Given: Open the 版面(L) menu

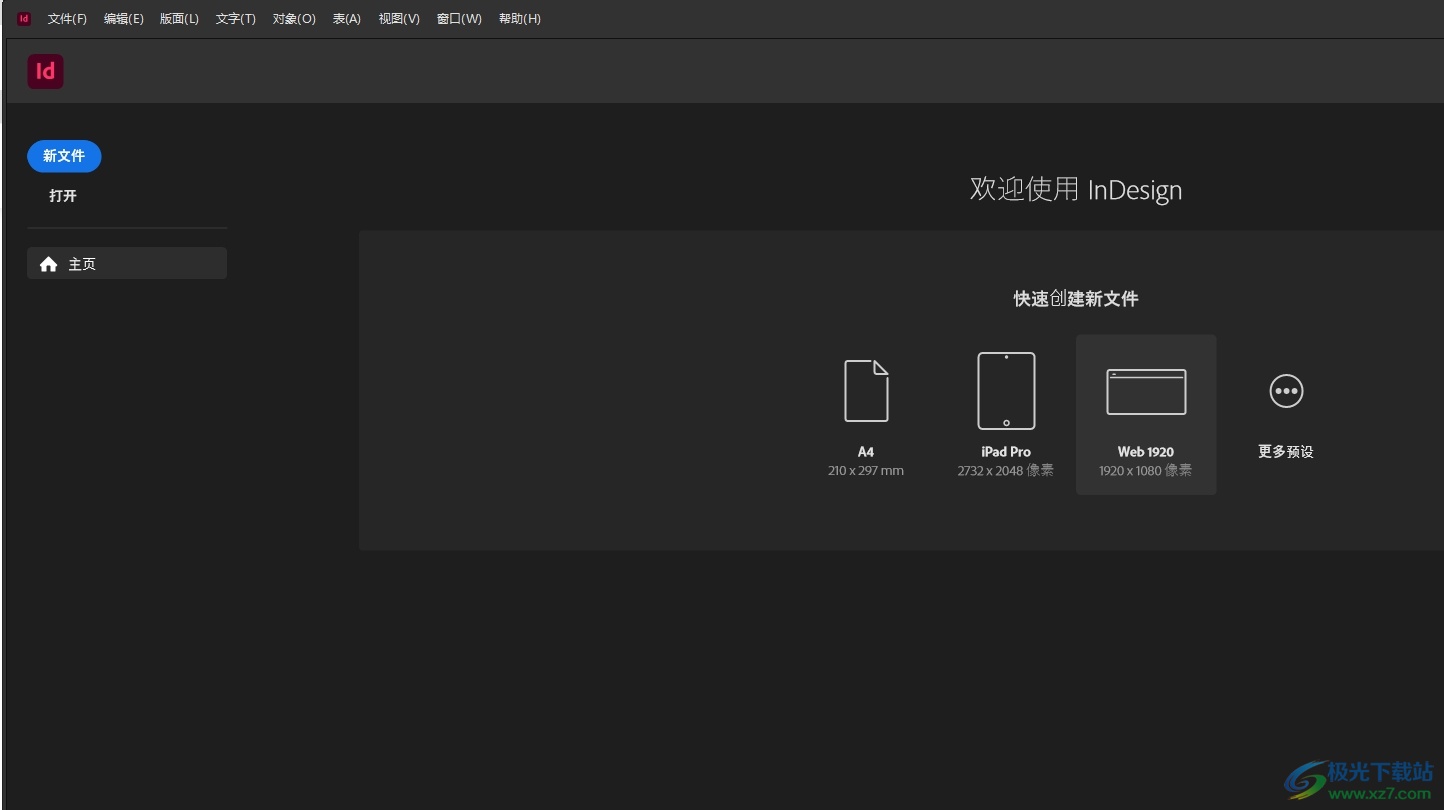Looking at the screenshot, I should 179,19.
